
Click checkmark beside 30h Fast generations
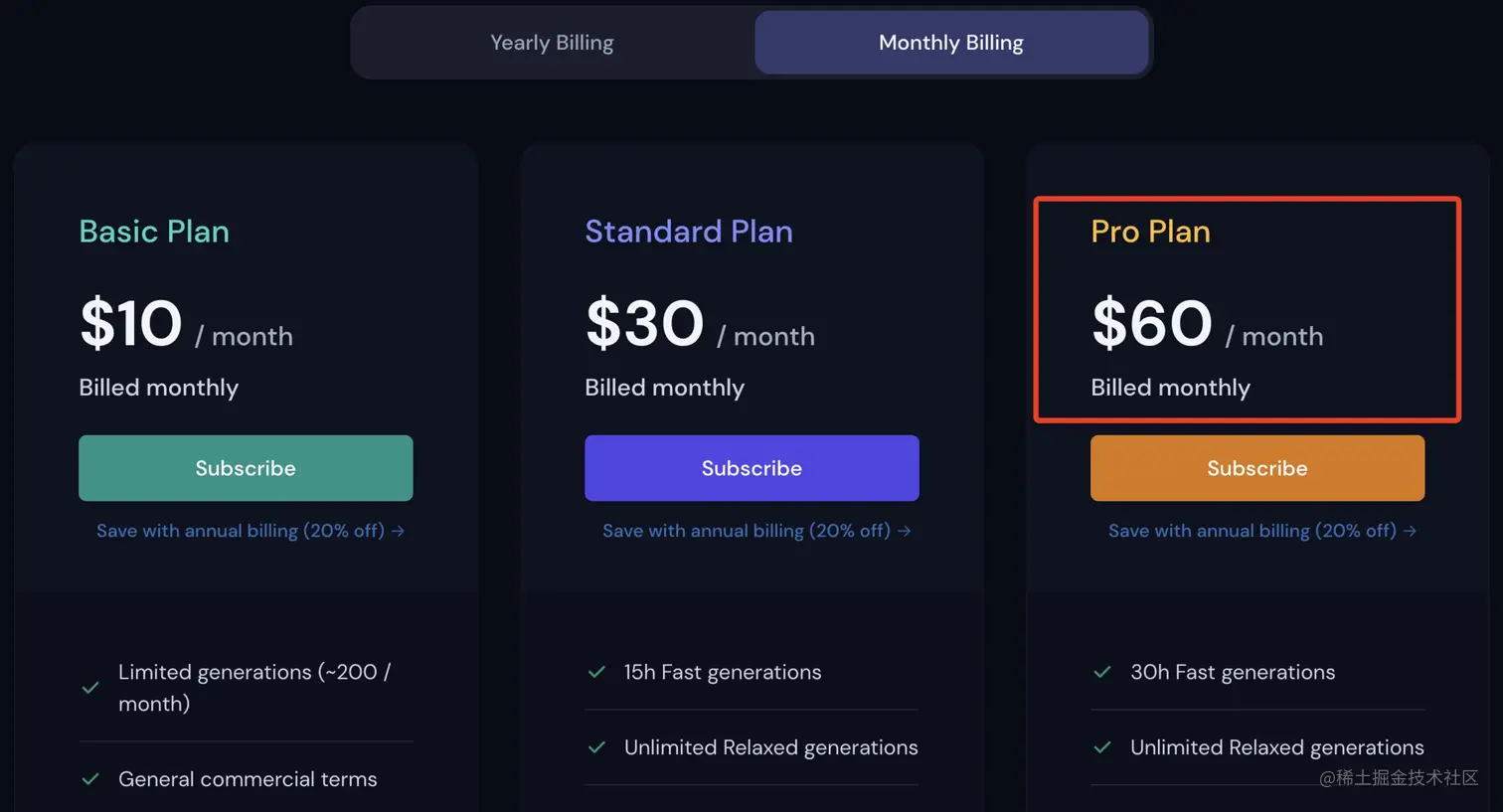click(x=1102, y=672)
